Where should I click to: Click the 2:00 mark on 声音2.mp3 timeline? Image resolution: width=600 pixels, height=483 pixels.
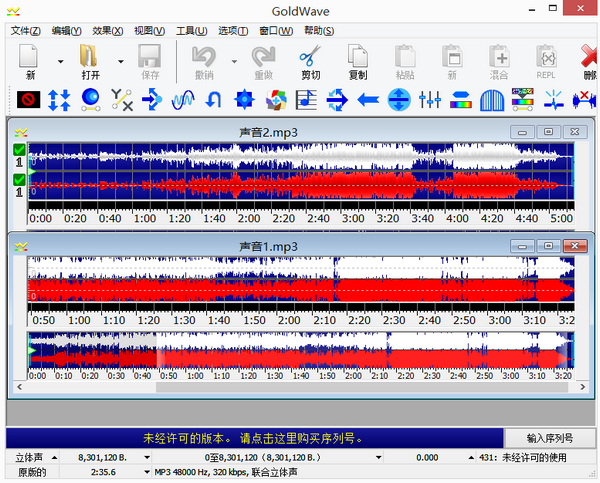247,218
